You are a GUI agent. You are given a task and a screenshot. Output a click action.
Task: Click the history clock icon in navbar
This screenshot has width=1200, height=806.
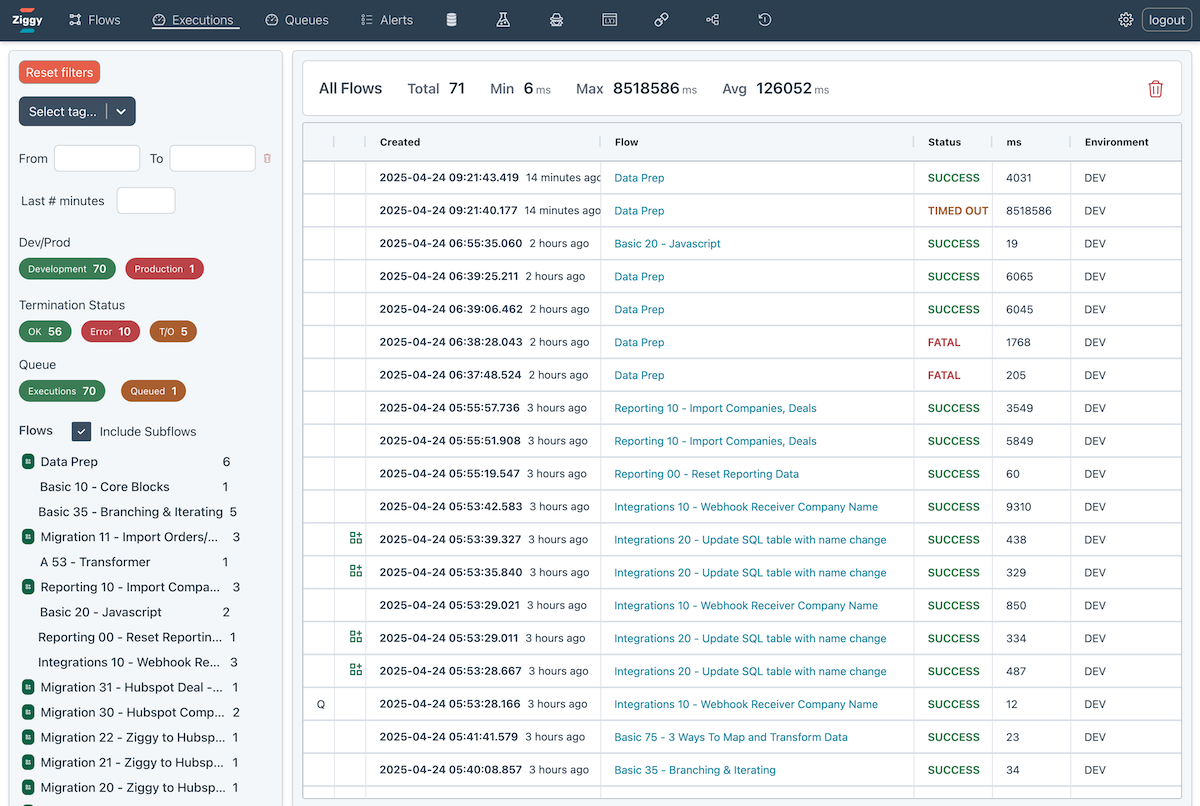click(765, 20)
